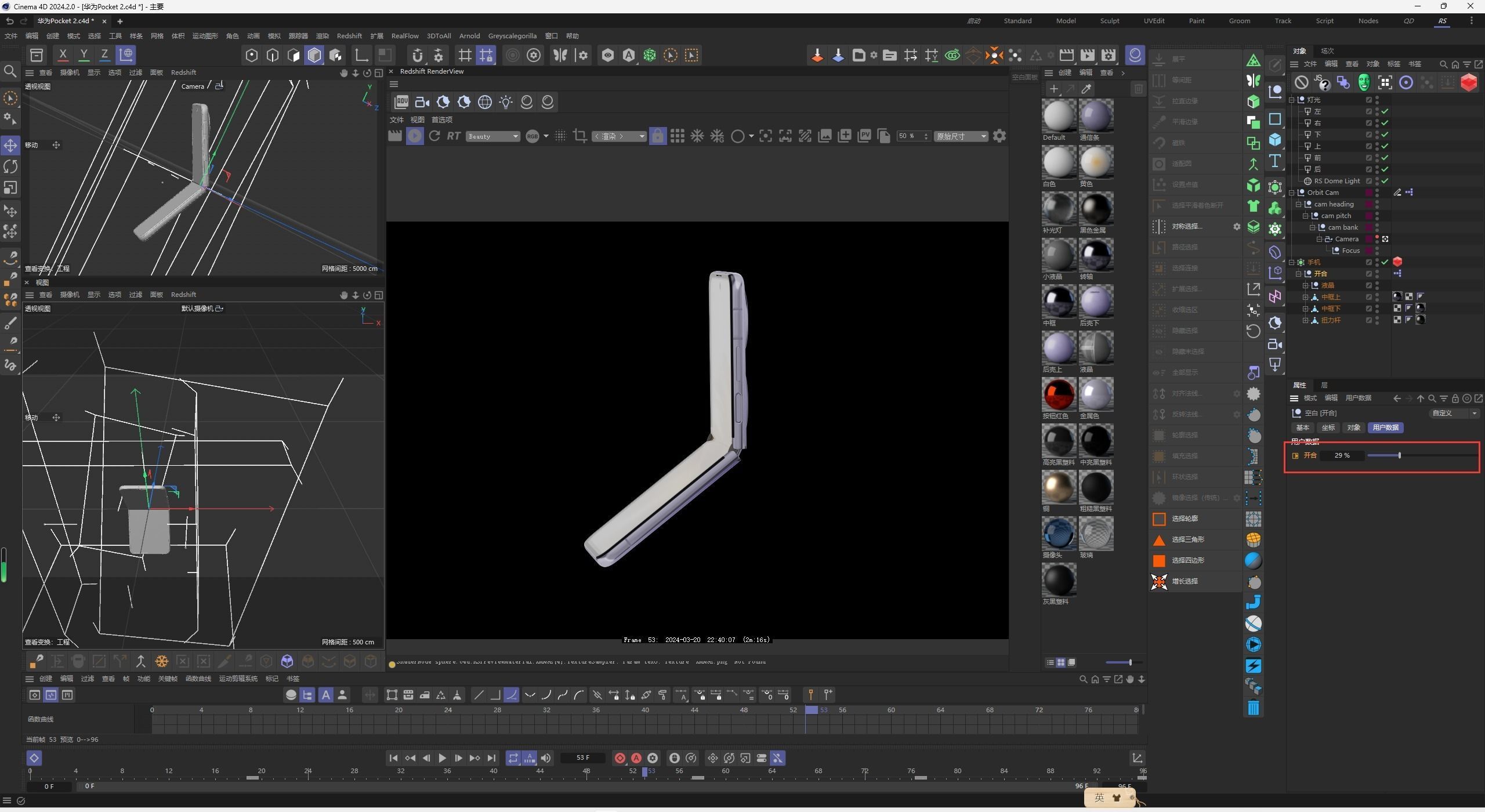Click the lock icon in RenderView toolbar
The width and height of the screenshot is (1485, 812).
(x=657, y=136)
